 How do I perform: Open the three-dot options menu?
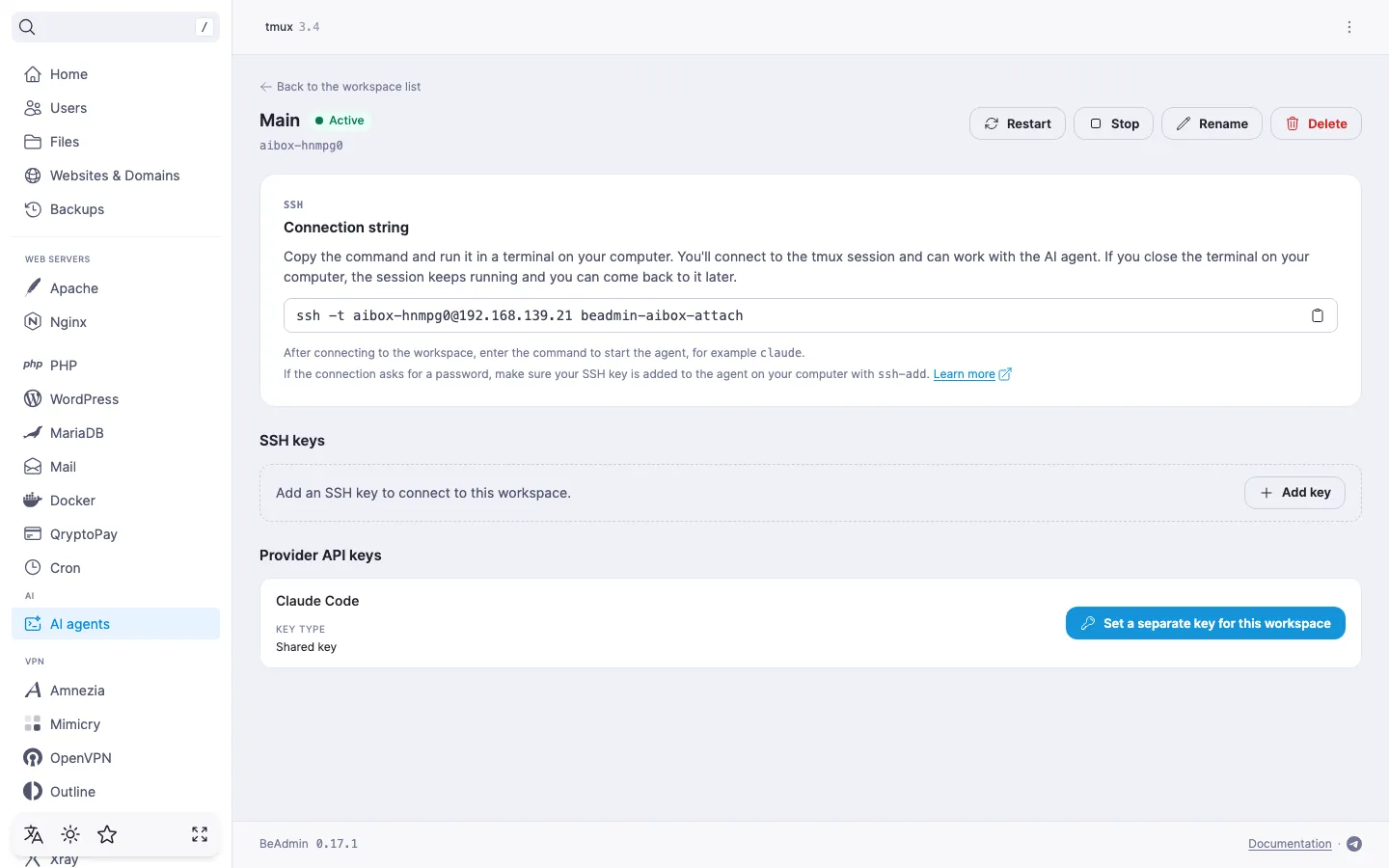(x=1349, y=27)
